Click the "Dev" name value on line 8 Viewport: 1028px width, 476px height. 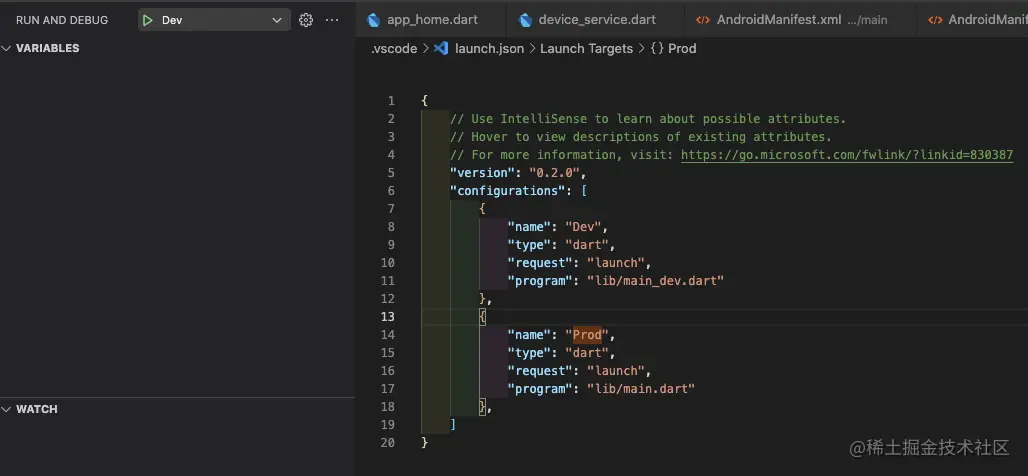(x=583, y=227)
